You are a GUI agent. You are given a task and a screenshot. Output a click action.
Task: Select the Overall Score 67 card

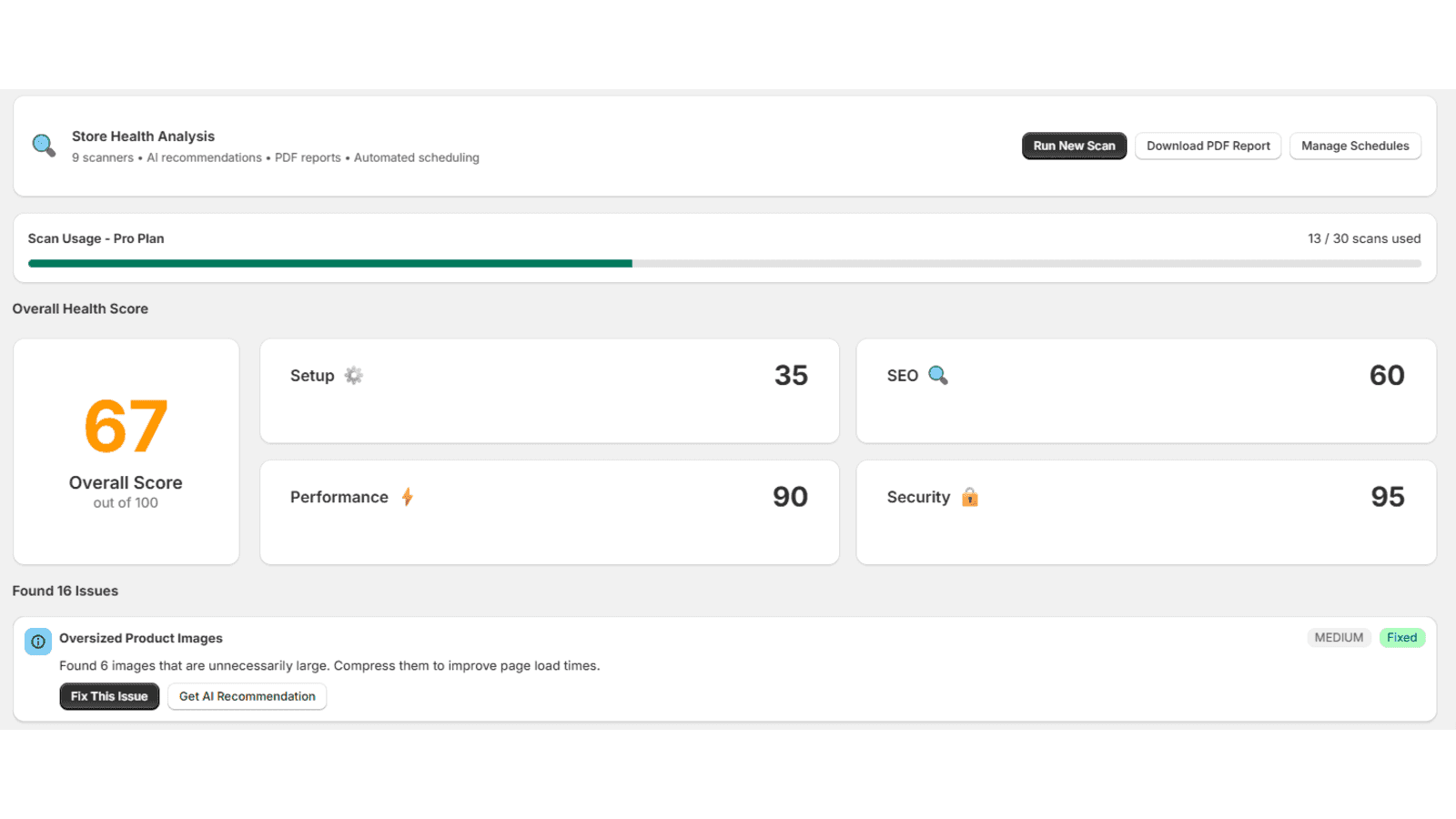pos(126,451)
